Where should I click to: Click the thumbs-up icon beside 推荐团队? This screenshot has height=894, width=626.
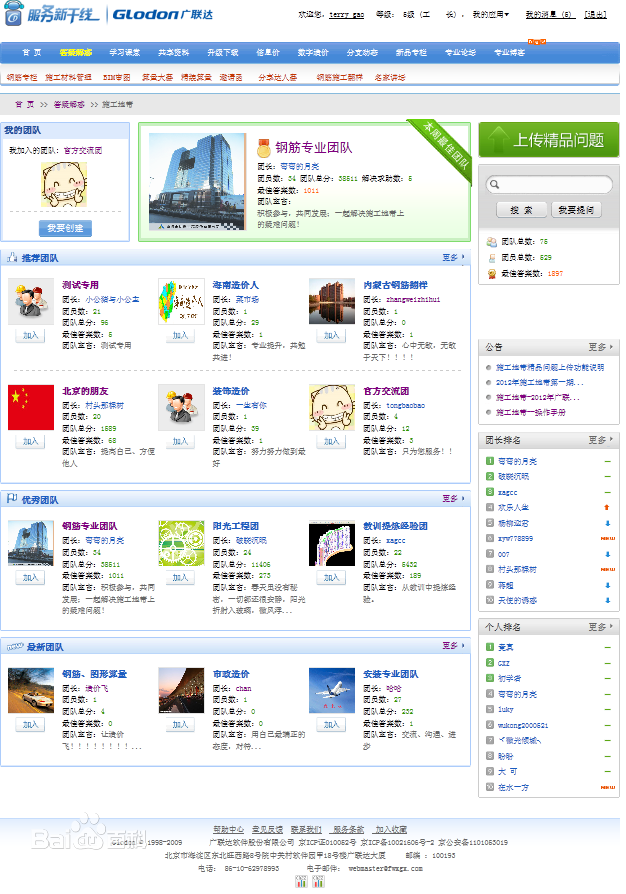pyautogui.click(x=12, y=258)
